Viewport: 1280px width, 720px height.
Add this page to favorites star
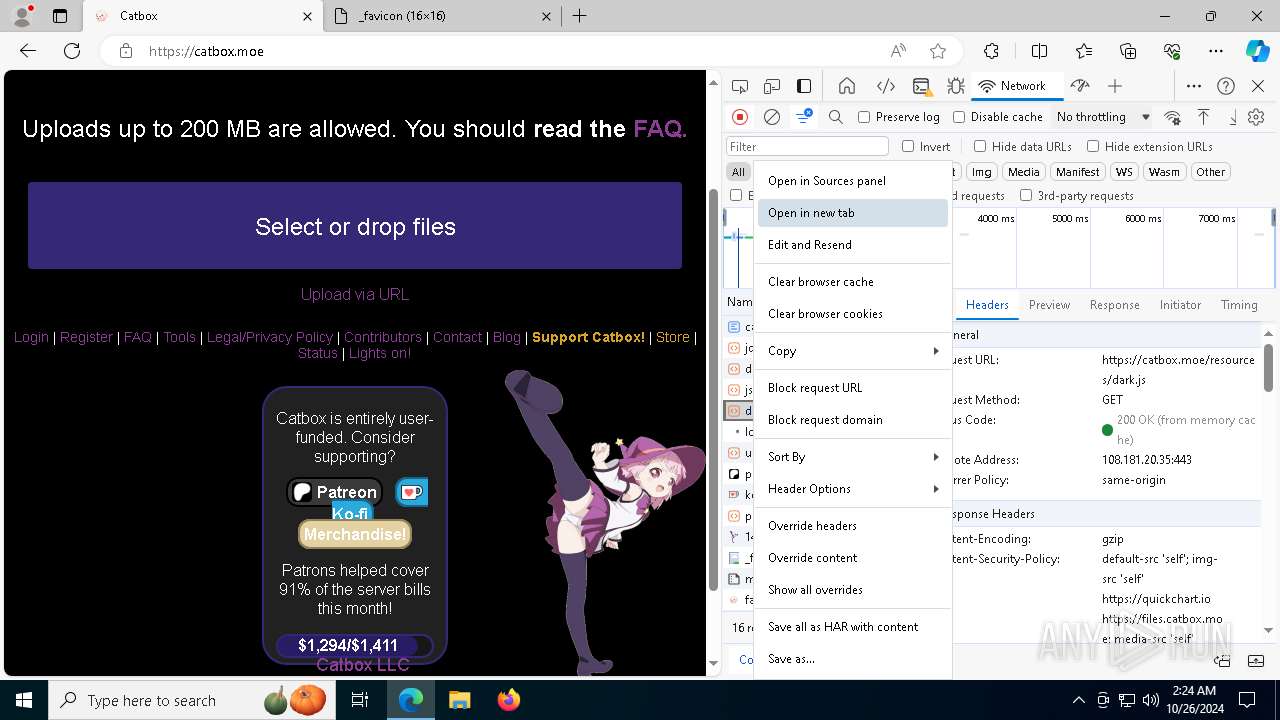(938, 51)
